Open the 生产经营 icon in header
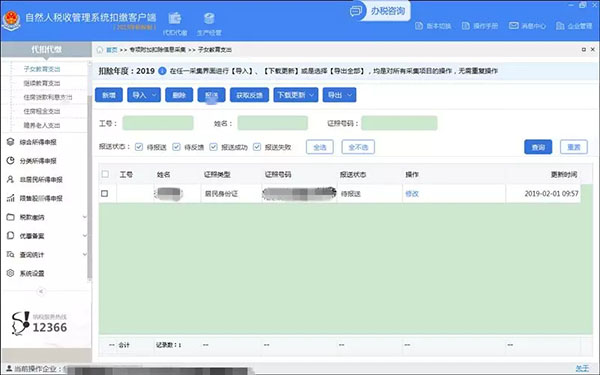The image size is (600, 375). click(x=209, y=18)
